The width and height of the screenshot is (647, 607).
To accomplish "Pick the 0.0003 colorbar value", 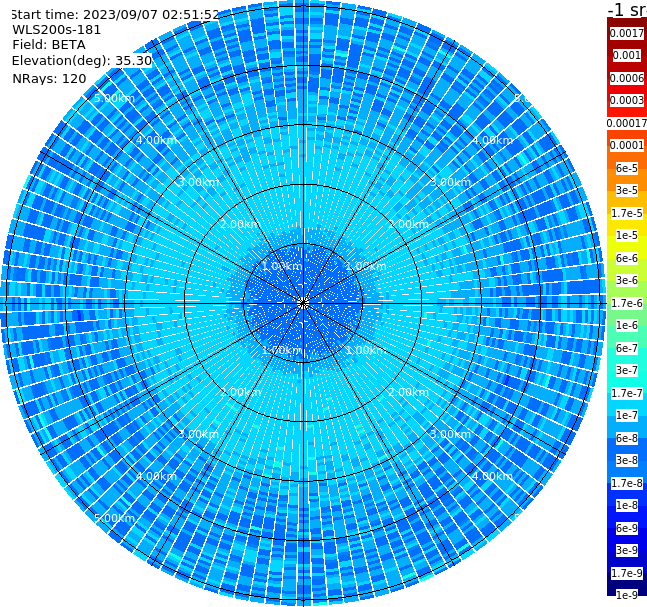I will [627, 101].
